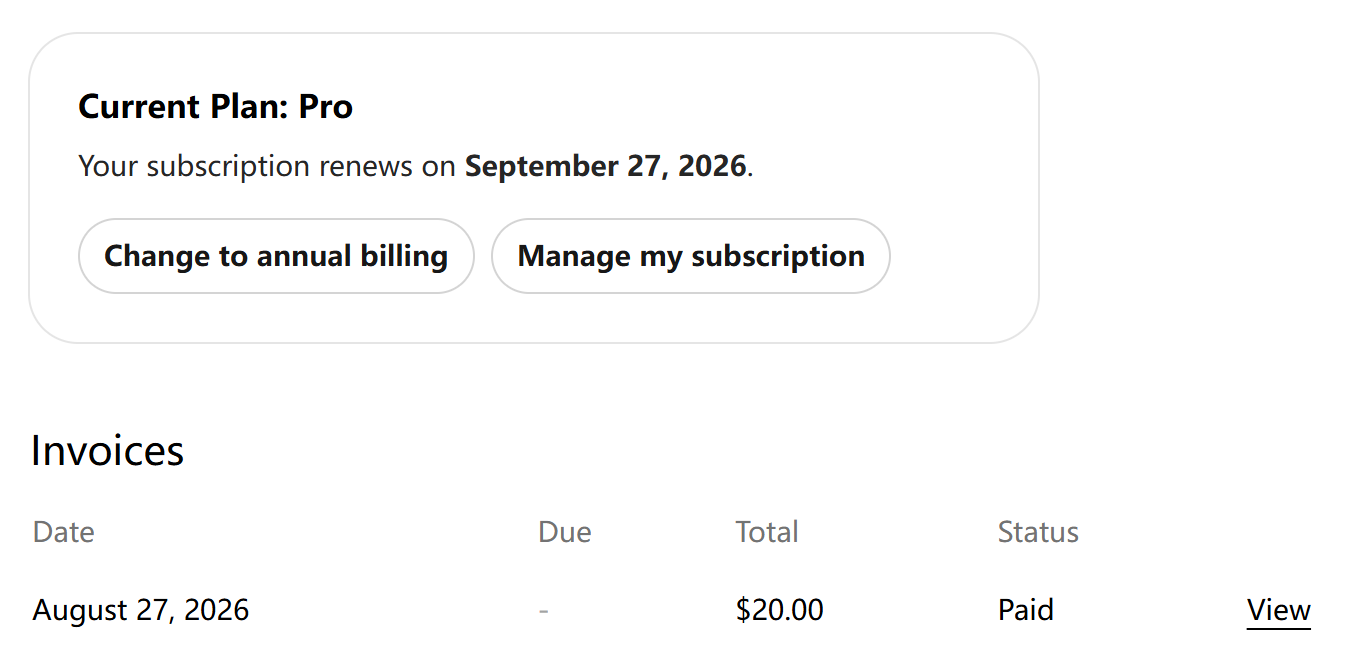1345x659 pixels.
Task: Click the Paid status of the invoice
Action: tap(1026, 610)
